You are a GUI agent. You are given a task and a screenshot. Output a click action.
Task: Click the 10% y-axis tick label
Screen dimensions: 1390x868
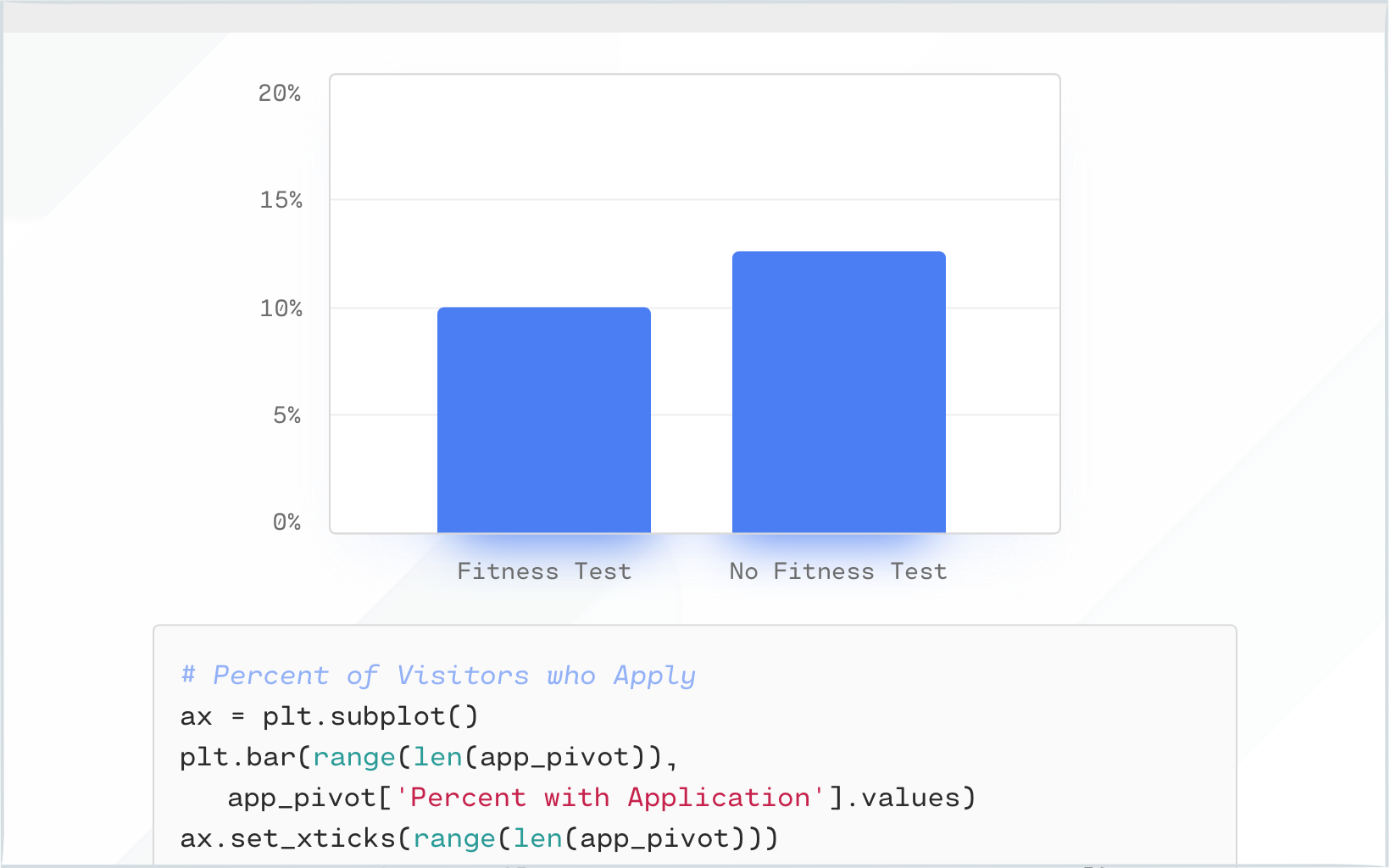[x=280, y=309]
